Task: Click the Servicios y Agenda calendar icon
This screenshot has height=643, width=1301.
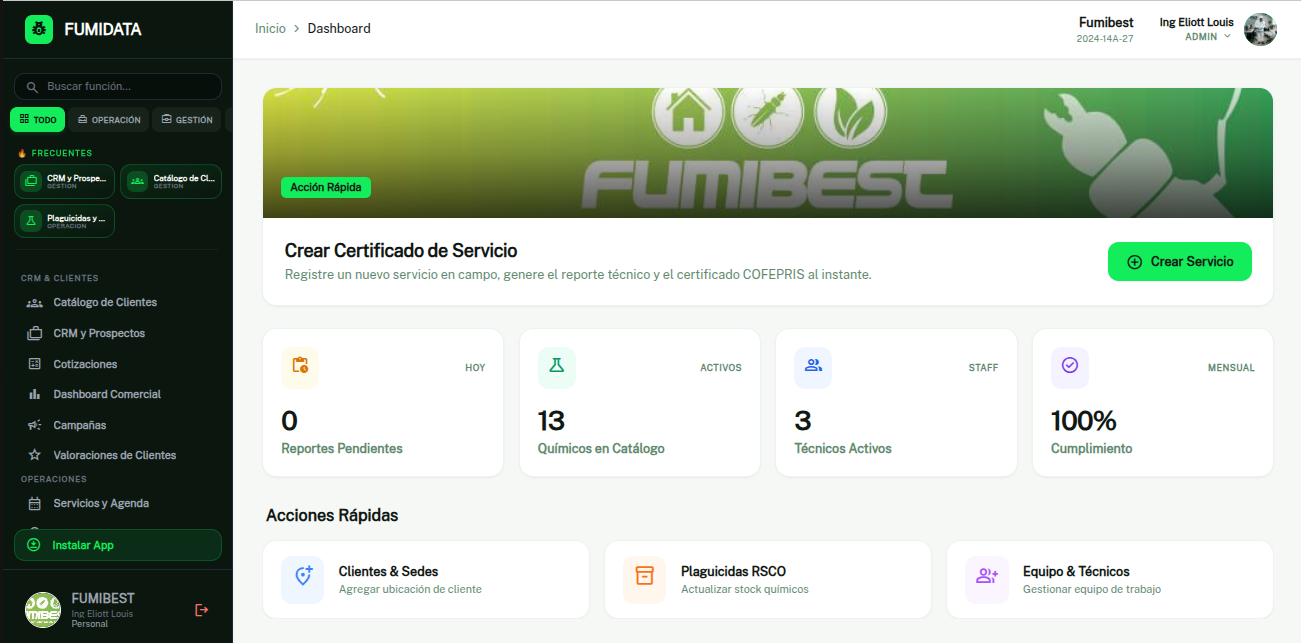Action: click(34, 503)
